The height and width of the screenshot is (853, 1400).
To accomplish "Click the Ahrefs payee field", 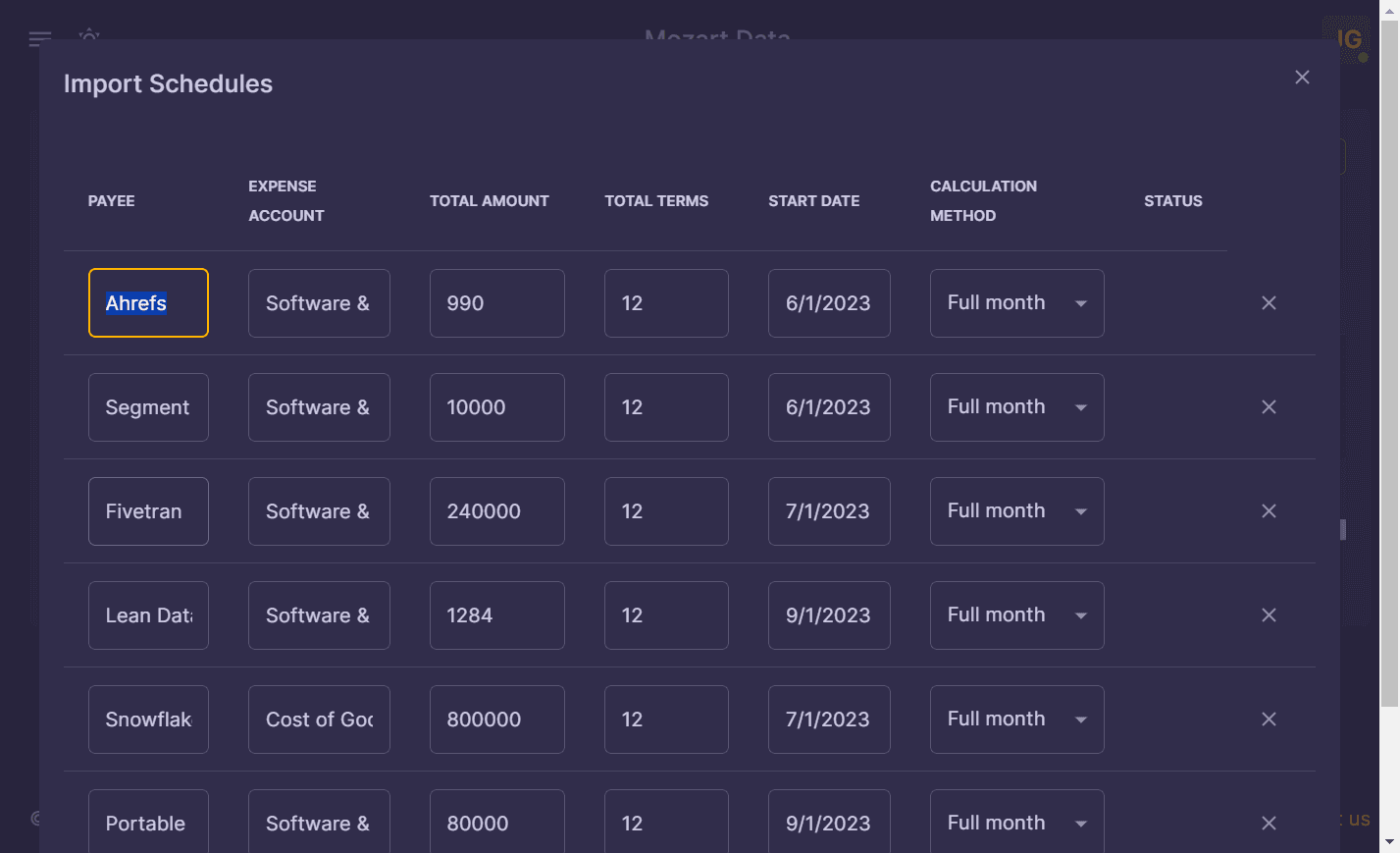I will (148, 303).
